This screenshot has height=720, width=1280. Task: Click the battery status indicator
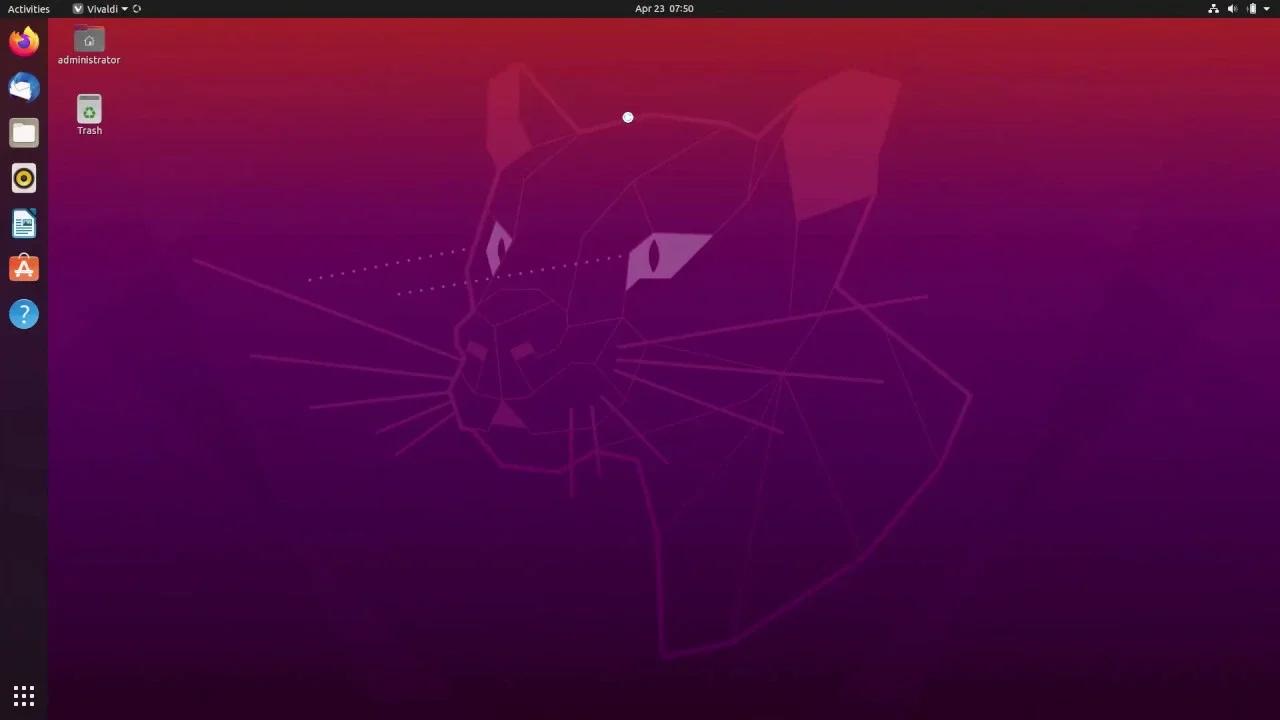click(x=1251, y=9)
